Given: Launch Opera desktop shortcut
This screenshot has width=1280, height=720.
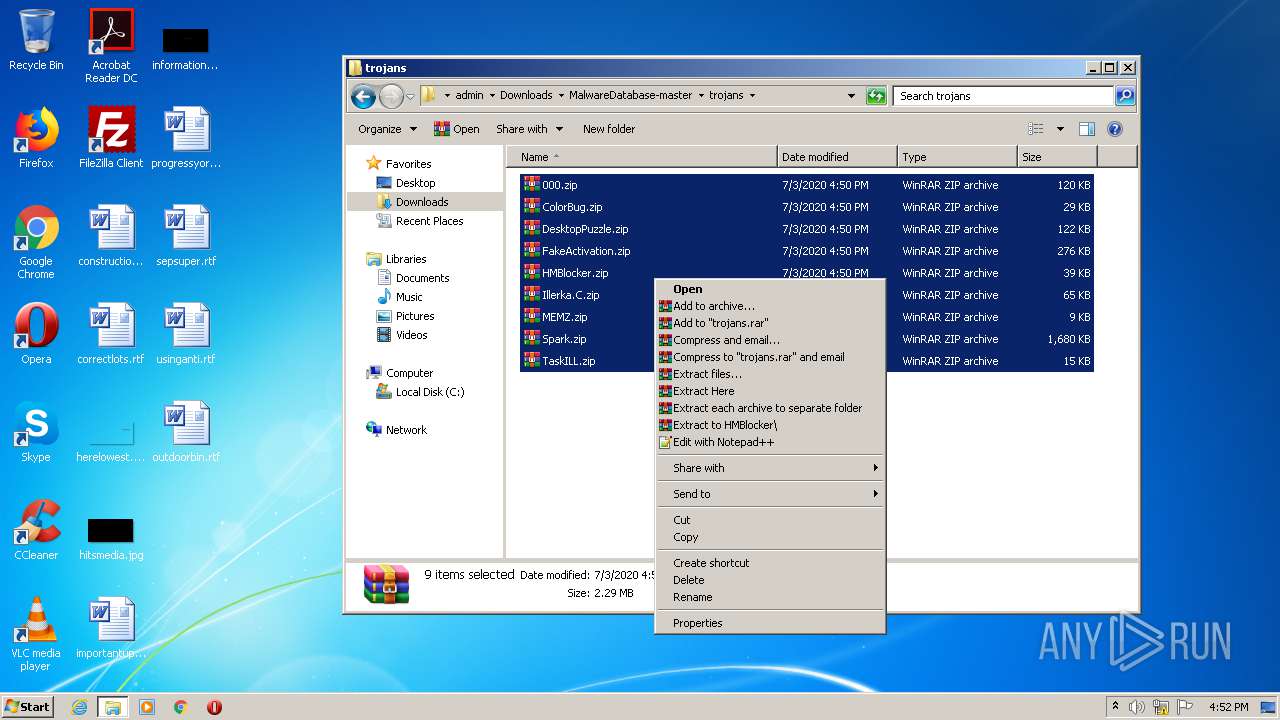Looking at the screenshot, I should click(36, 334).
